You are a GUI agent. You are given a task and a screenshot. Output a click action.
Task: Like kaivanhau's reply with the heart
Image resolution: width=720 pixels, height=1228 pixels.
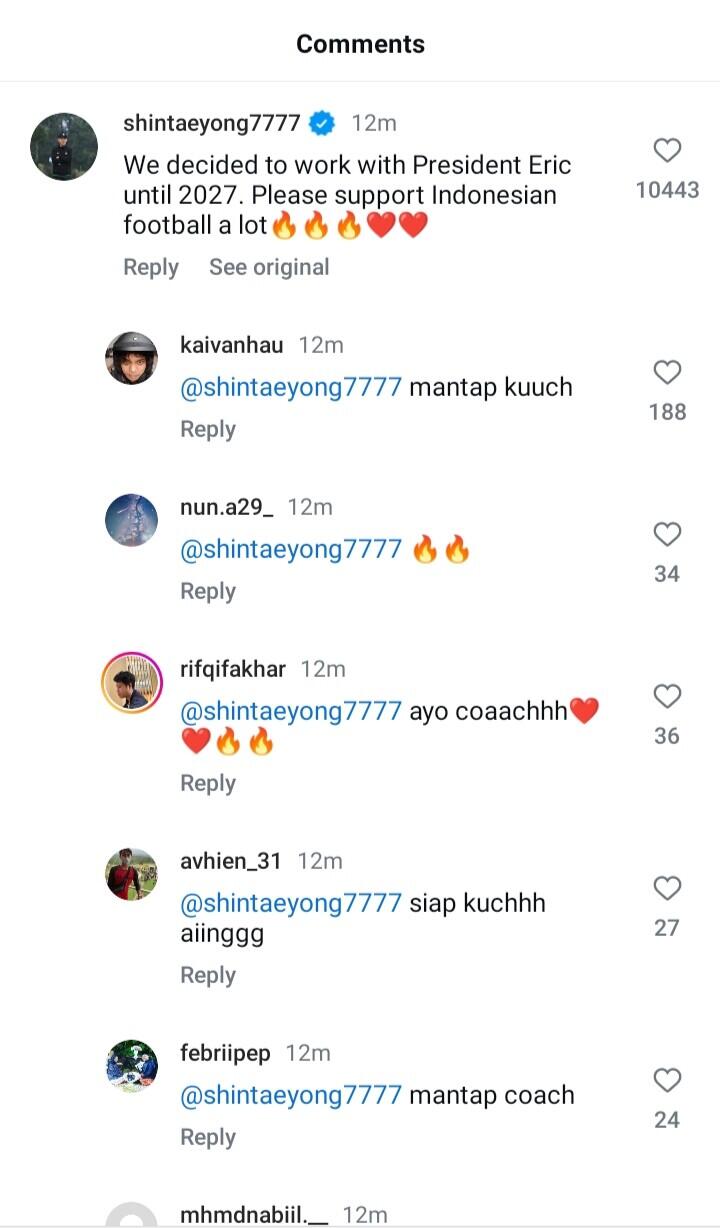[667, 373]
